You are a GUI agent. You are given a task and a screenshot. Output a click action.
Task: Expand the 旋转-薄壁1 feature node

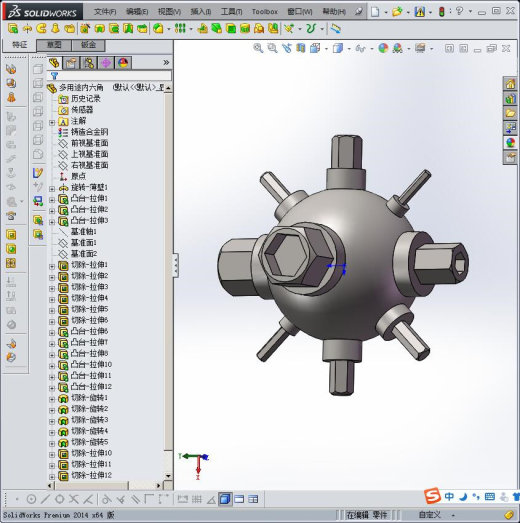pyautogui.click(x=52, y=189)
